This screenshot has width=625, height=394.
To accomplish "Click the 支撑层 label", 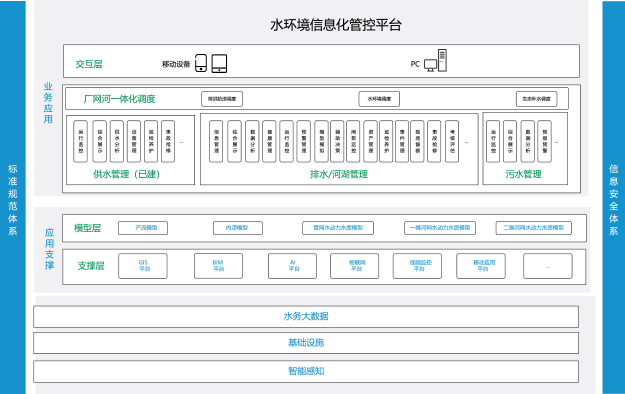I will click(x=91, y=266).
